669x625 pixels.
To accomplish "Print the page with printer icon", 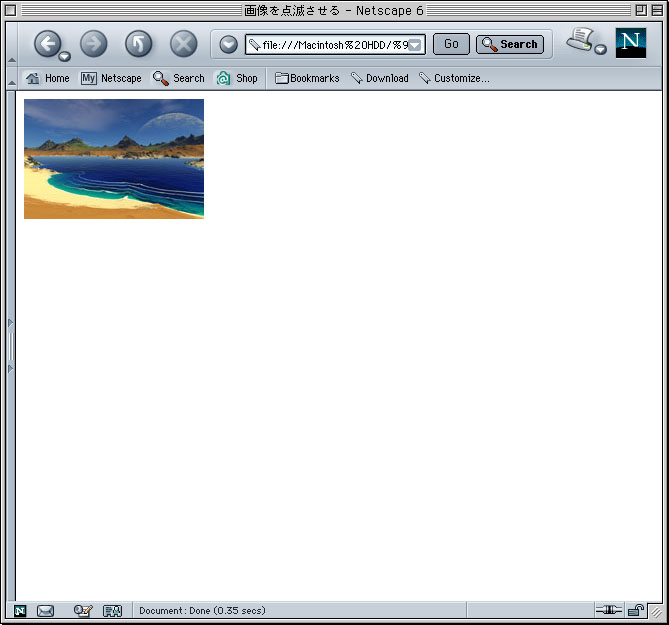I will click(580, 40).
